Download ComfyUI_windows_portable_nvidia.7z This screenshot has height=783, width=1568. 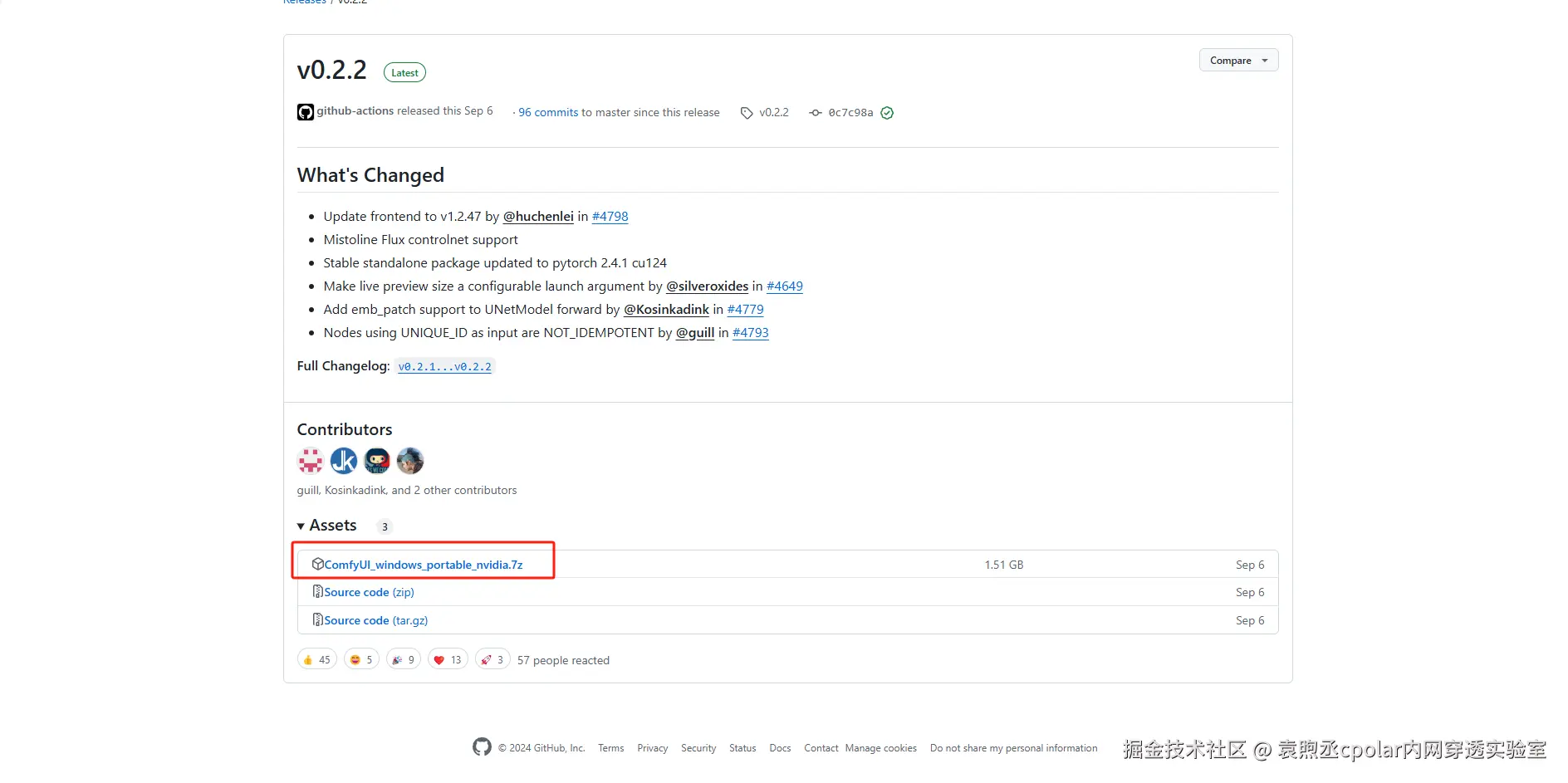pyautogui.click(x=424, y=565)
